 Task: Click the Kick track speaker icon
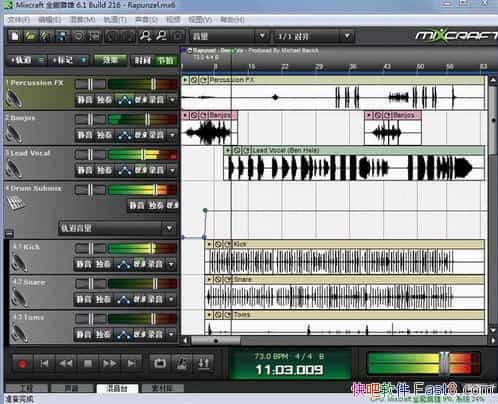click(x=19, y=263)
